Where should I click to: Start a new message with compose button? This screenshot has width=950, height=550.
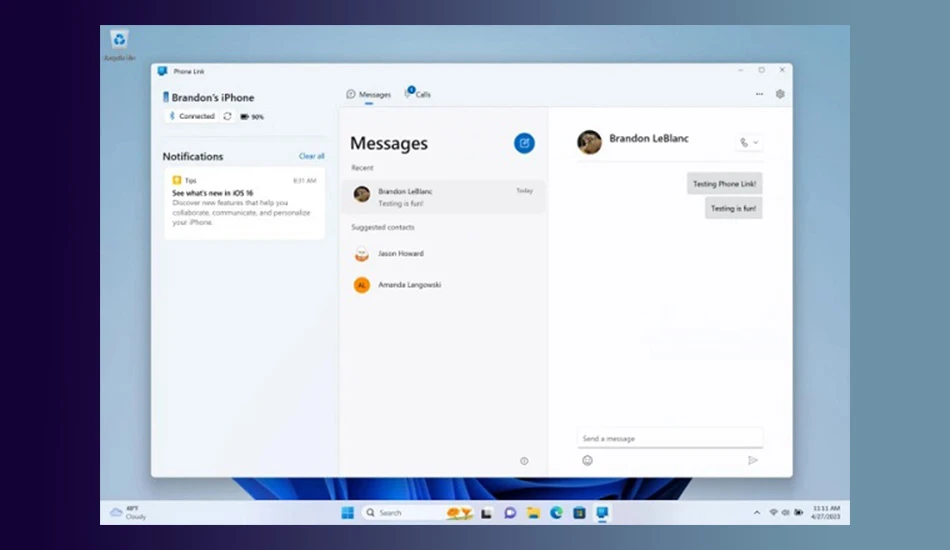524,144
